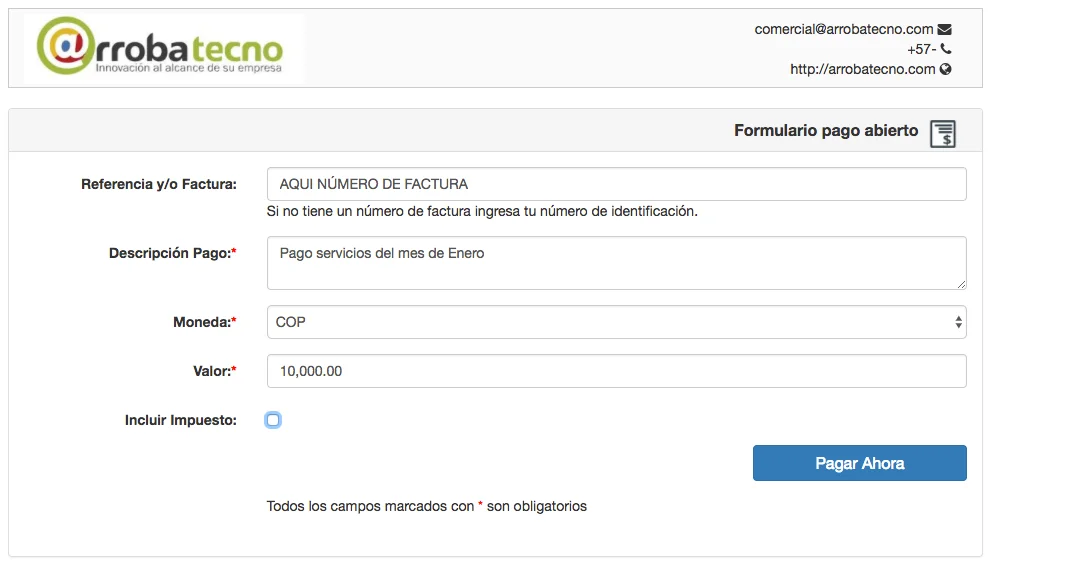Screen dimensions: 1082x578
Task: Click the Moneda field label
Action: click(x=204, y=322)
